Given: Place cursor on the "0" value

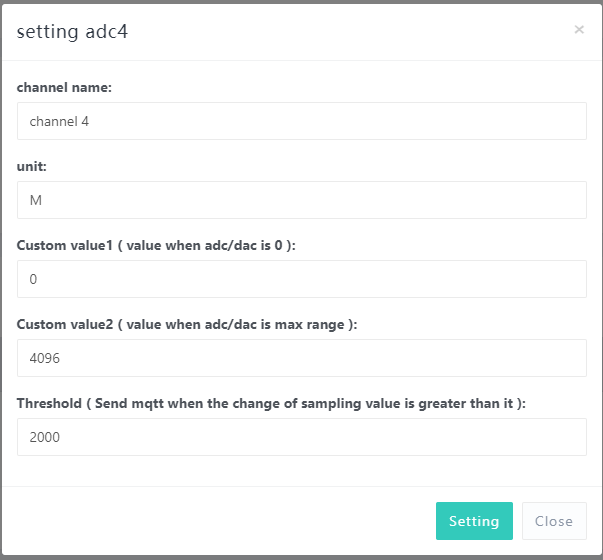Looking at the screenshot, I should click(33, 280).
